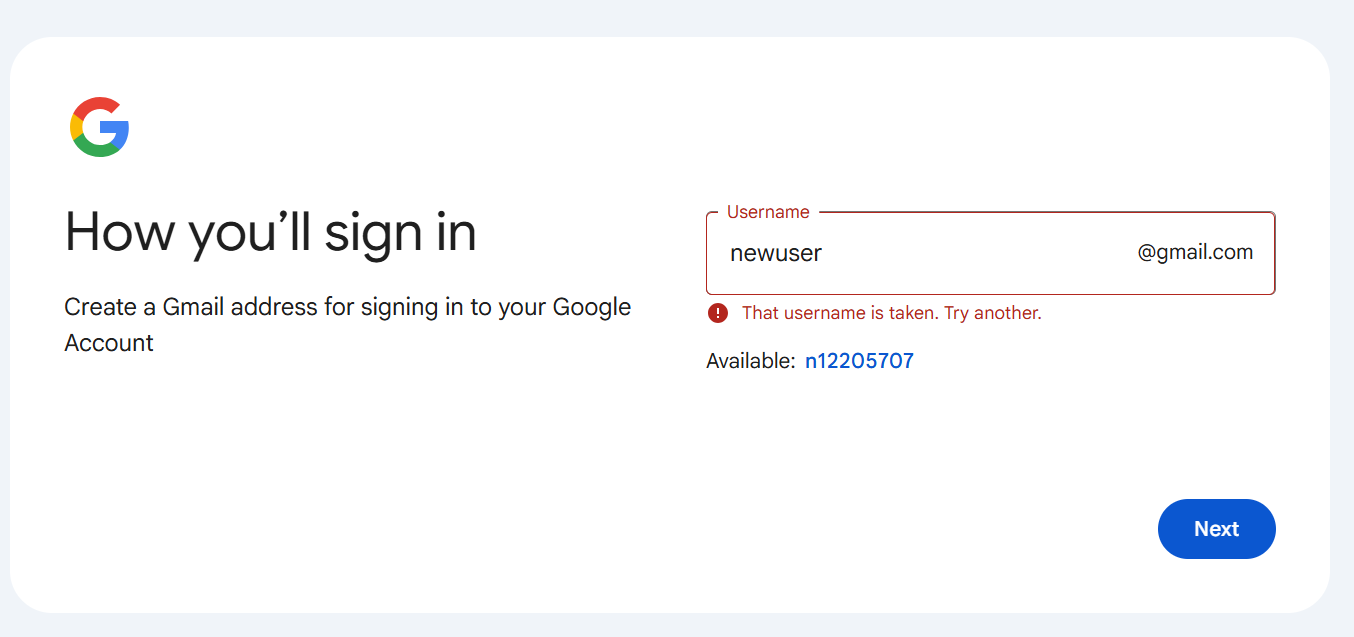The height and width of the screenshot is (637, 1354).
Task: Click the "Available:" label
Action: click(751, 361)
